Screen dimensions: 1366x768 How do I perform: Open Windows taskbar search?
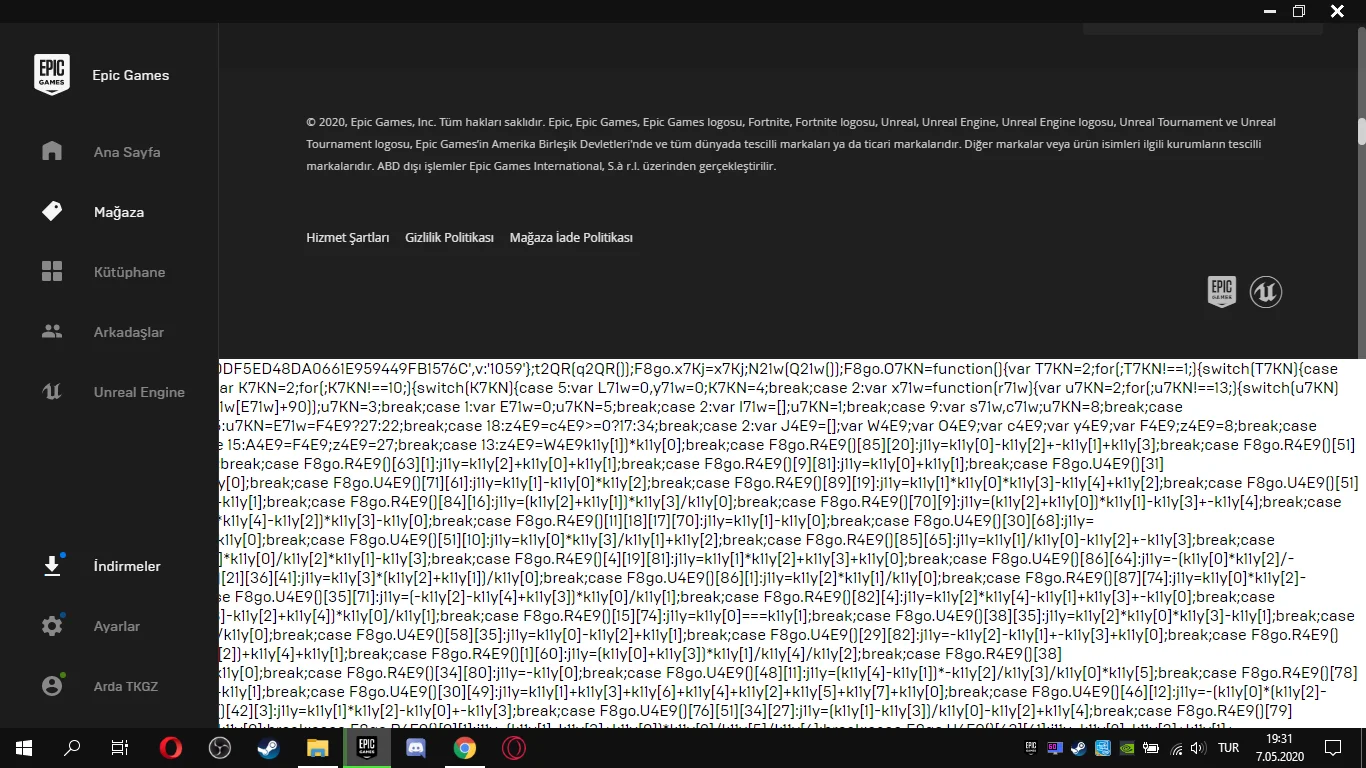click(72, 748)
